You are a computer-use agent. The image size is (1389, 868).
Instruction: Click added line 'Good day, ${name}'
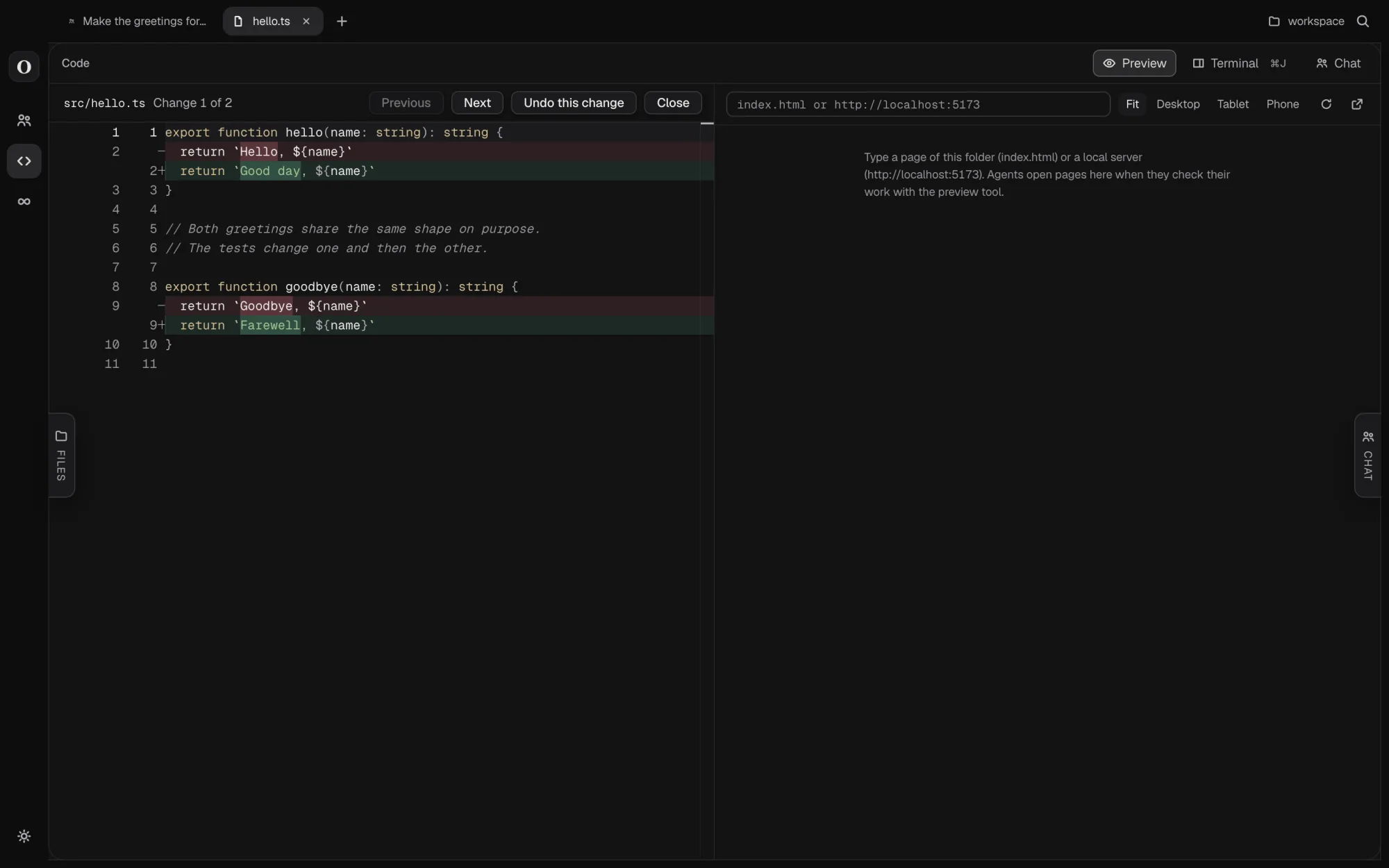point(439,171)
